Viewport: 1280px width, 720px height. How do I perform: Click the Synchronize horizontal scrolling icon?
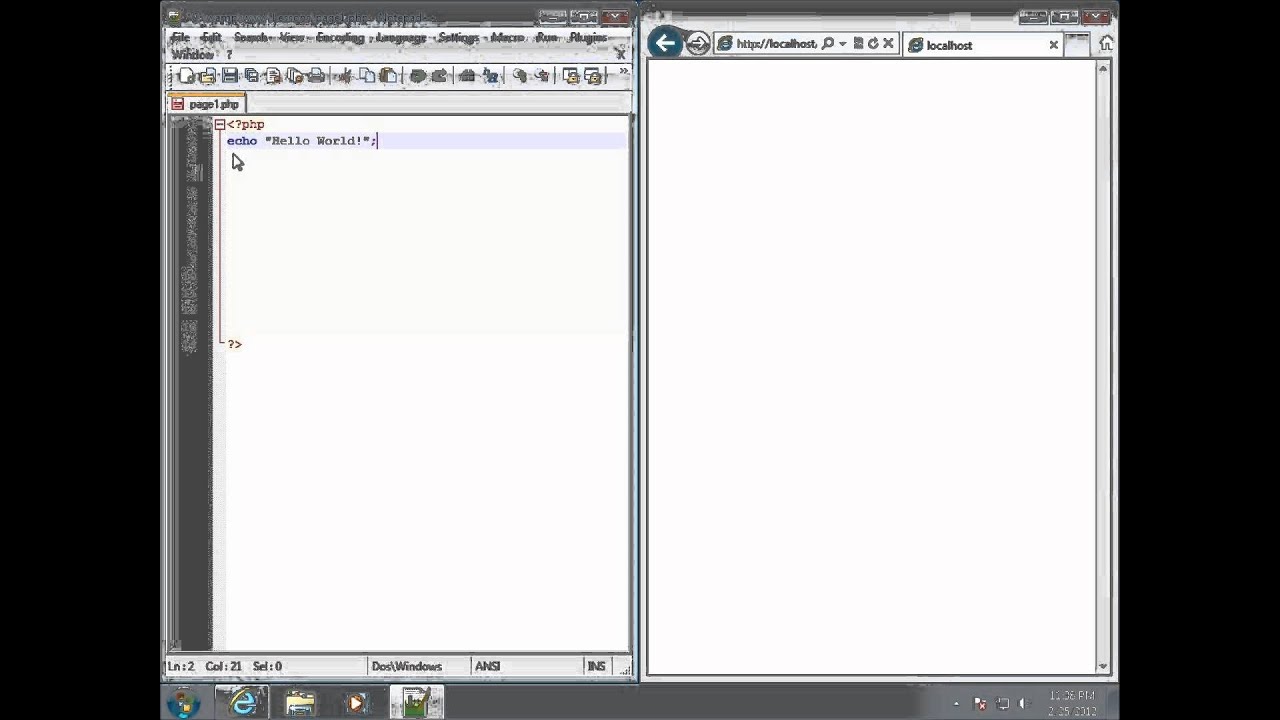pyautogui.click(x=593, y=76)
